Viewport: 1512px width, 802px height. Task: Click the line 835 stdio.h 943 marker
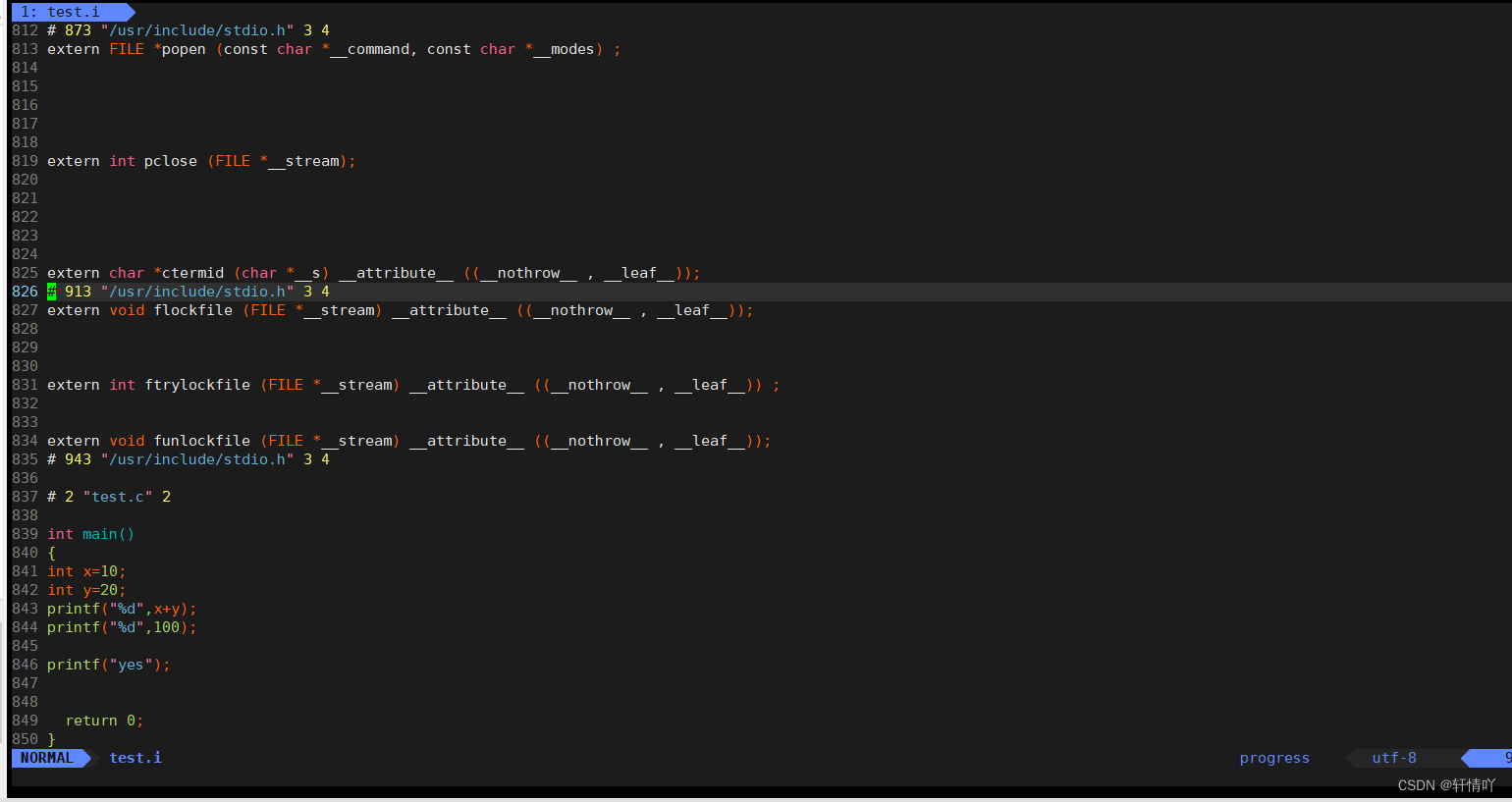pyautogui.click(x=189, y=459)
